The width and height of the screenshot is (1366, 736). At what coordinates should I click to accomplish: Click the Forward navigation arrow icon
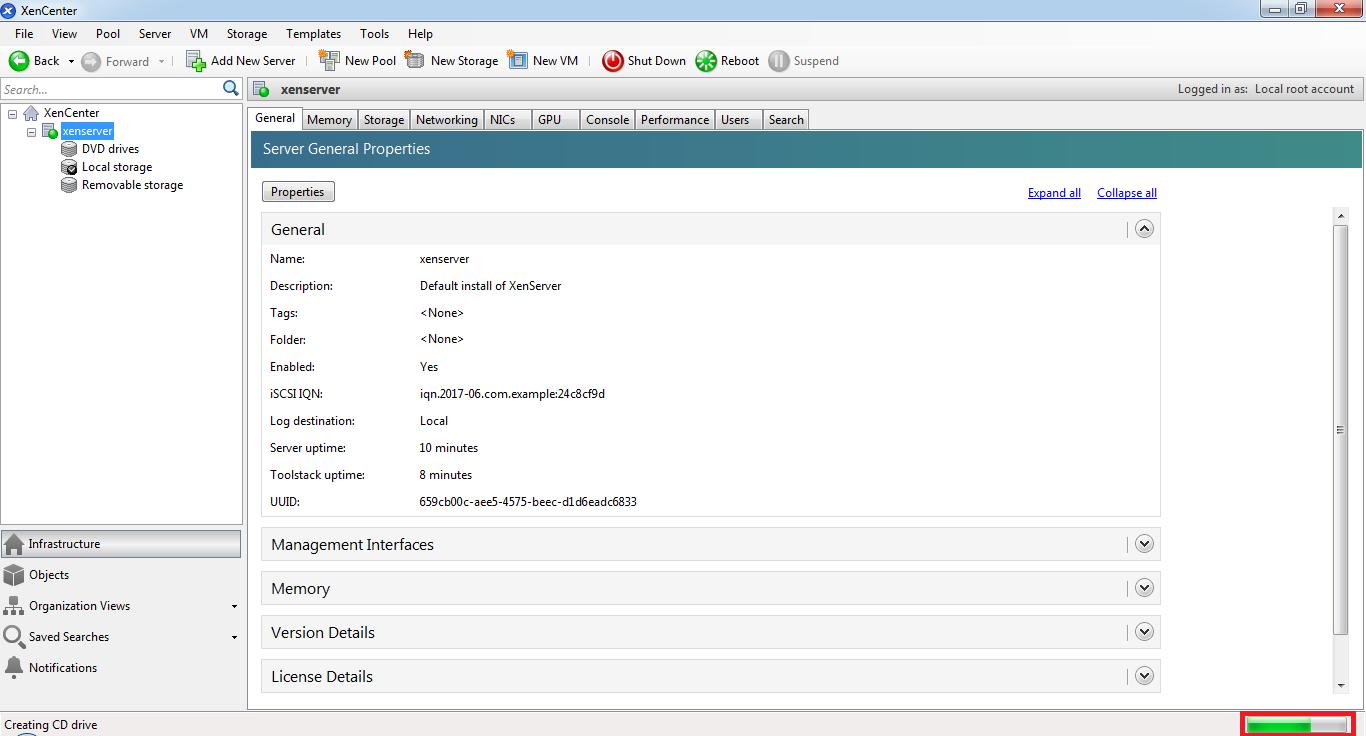[x=91, y=61]
